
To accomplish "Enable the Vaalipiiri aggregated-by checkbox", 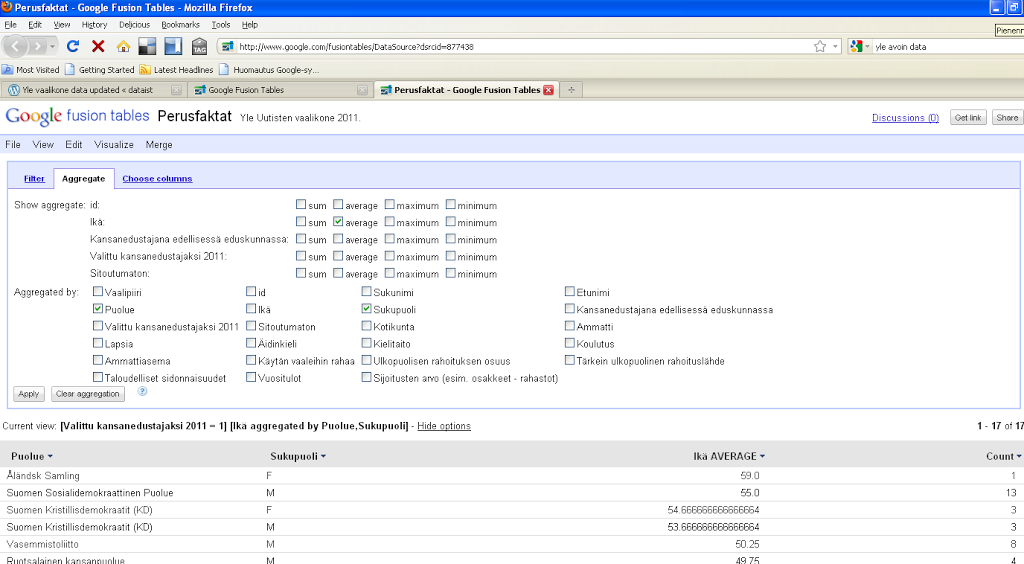I will click(98, 292).
